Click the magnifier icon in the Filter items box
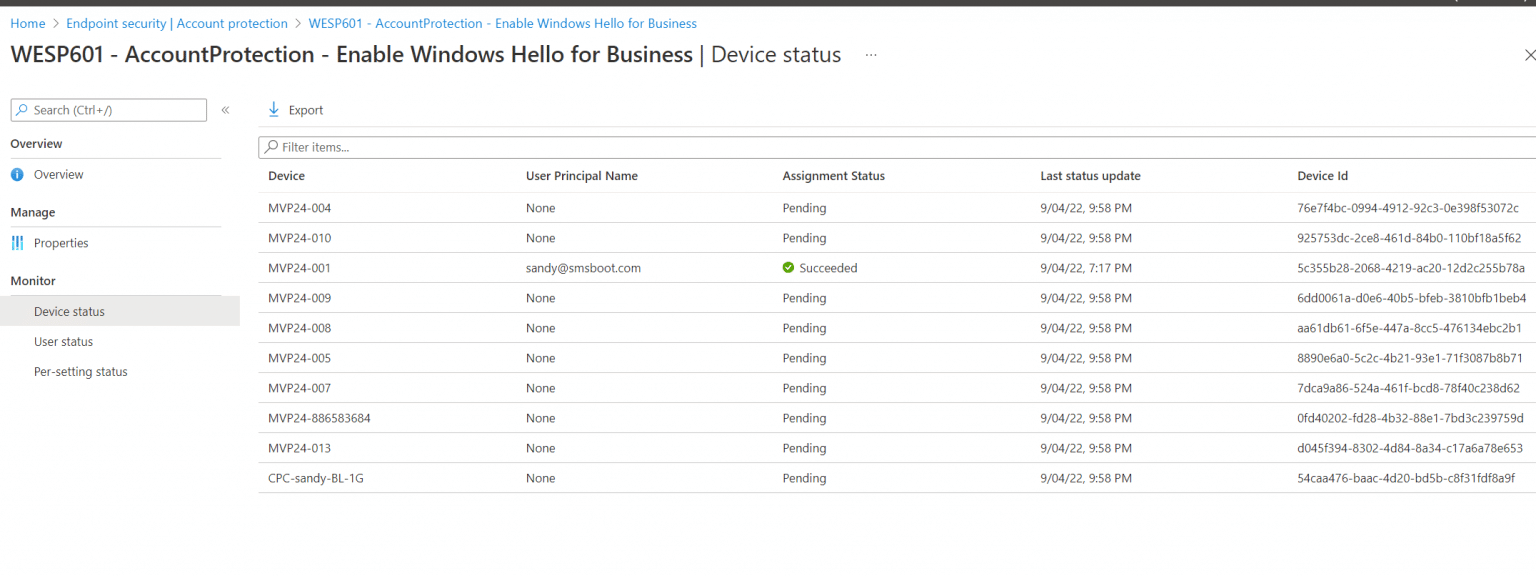This screenshot has height=576, width=1536. point(271,146)
